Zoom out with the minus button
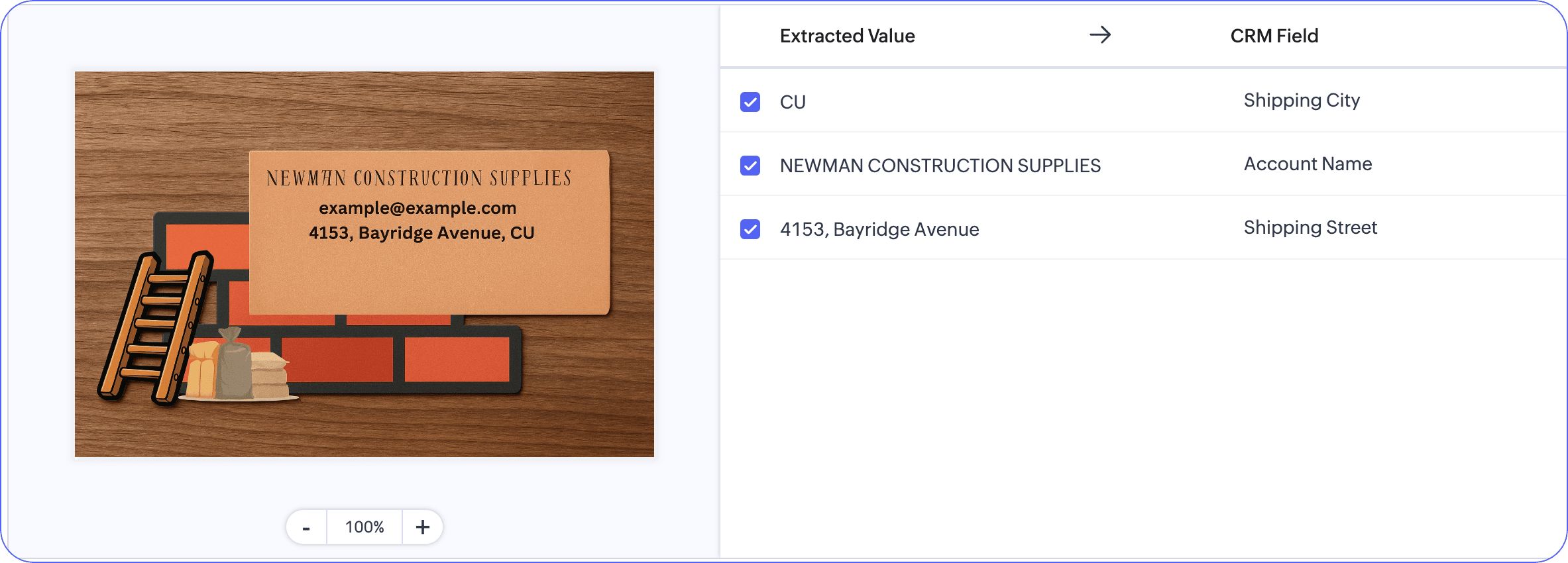The height and width of the screenshot is (563, 1568). click(x=306, y=527)
